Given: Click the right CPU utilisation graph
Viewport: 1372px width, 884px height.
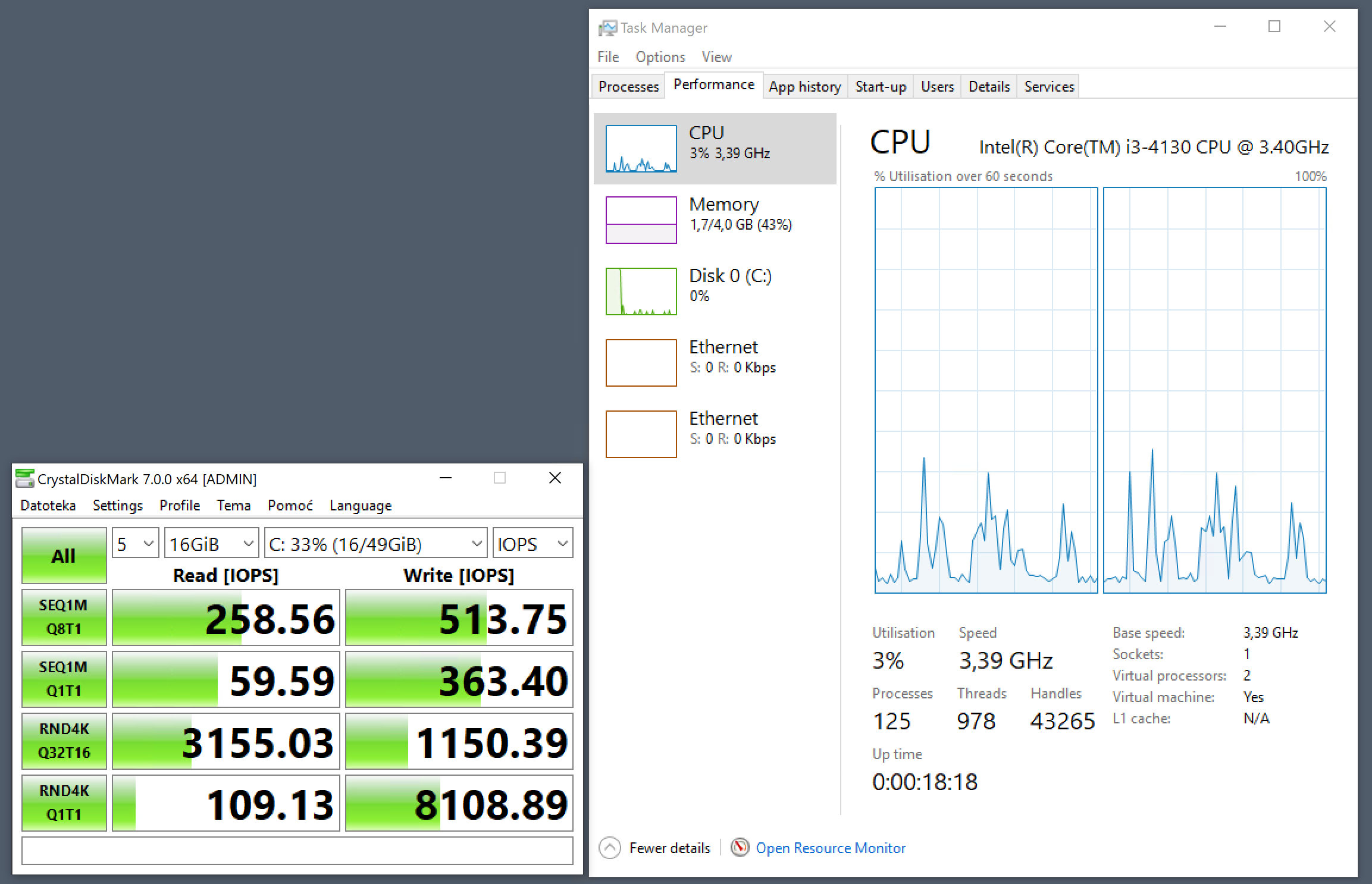Looking at the screenshot, I should (x=1214, y=390).
